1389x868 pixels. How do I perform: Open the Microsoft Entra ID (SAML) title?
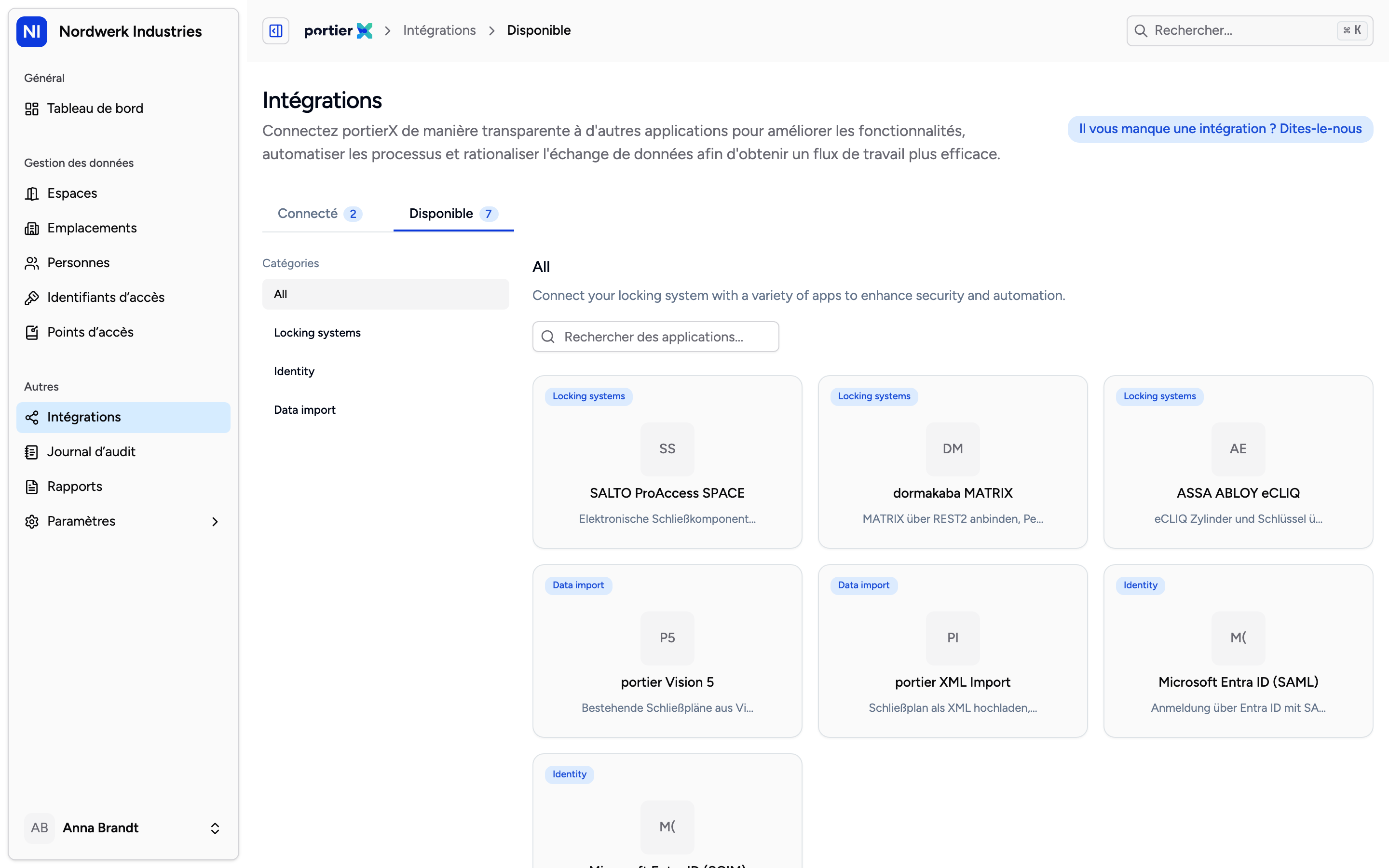pos(1238,682)
